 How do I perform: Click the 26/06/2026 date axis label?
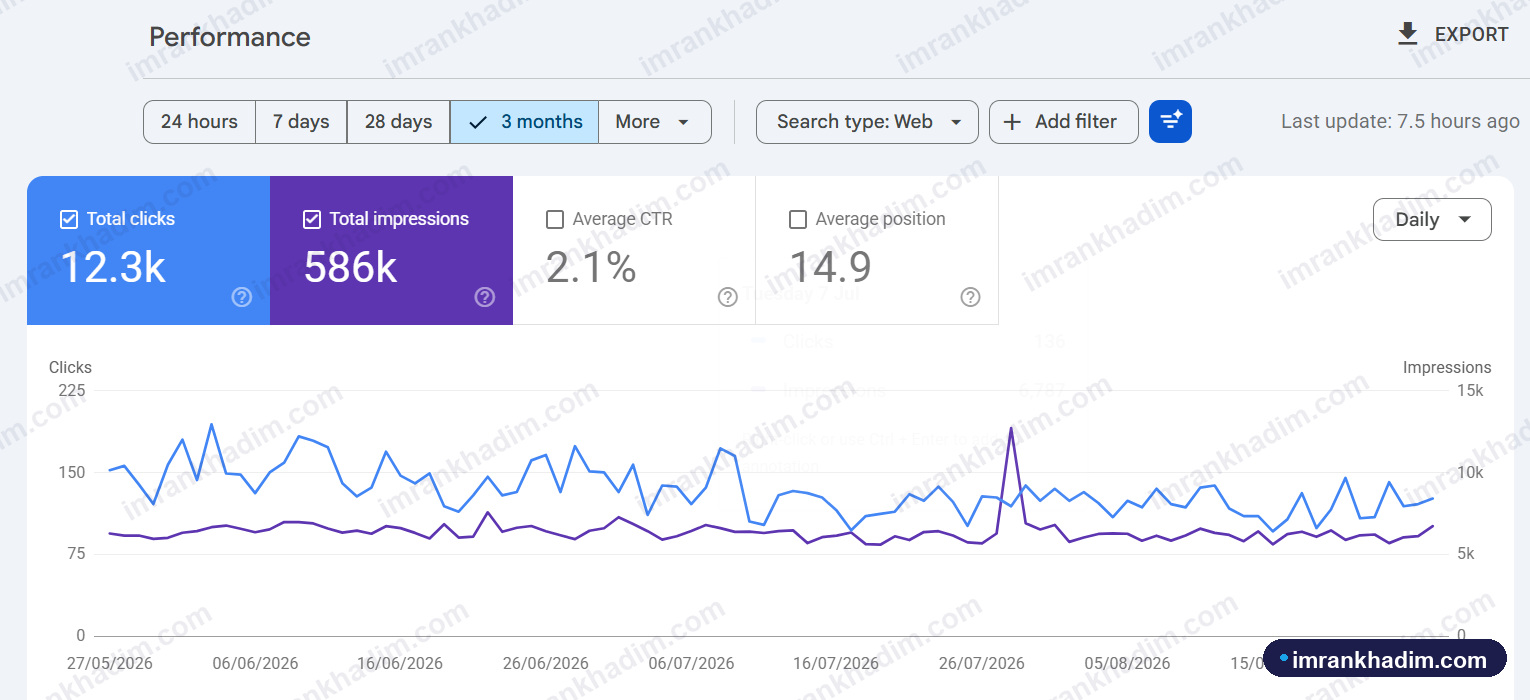(546, 663)
